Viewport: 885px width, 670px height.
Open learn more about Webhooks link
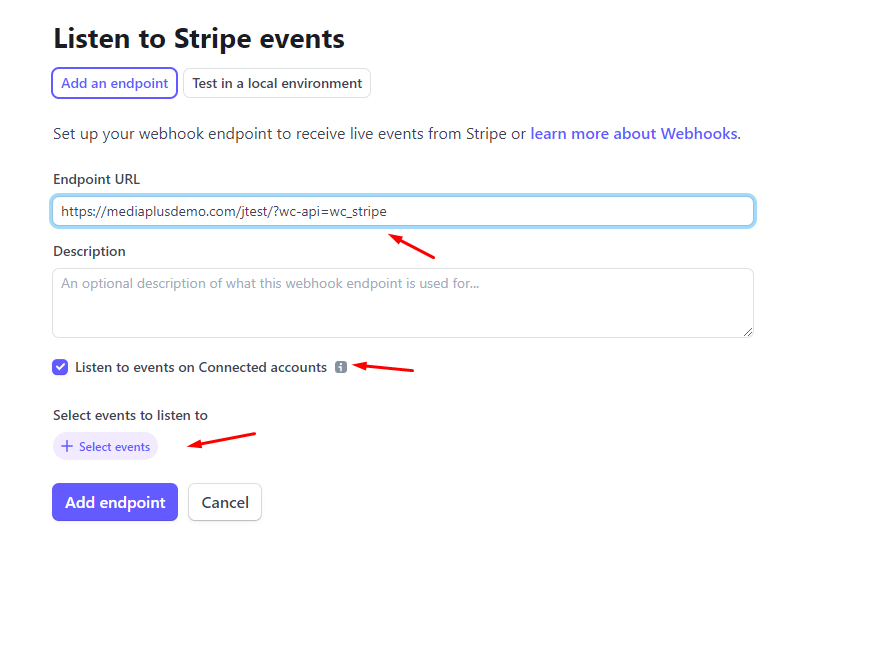click(x=634, y=134)
